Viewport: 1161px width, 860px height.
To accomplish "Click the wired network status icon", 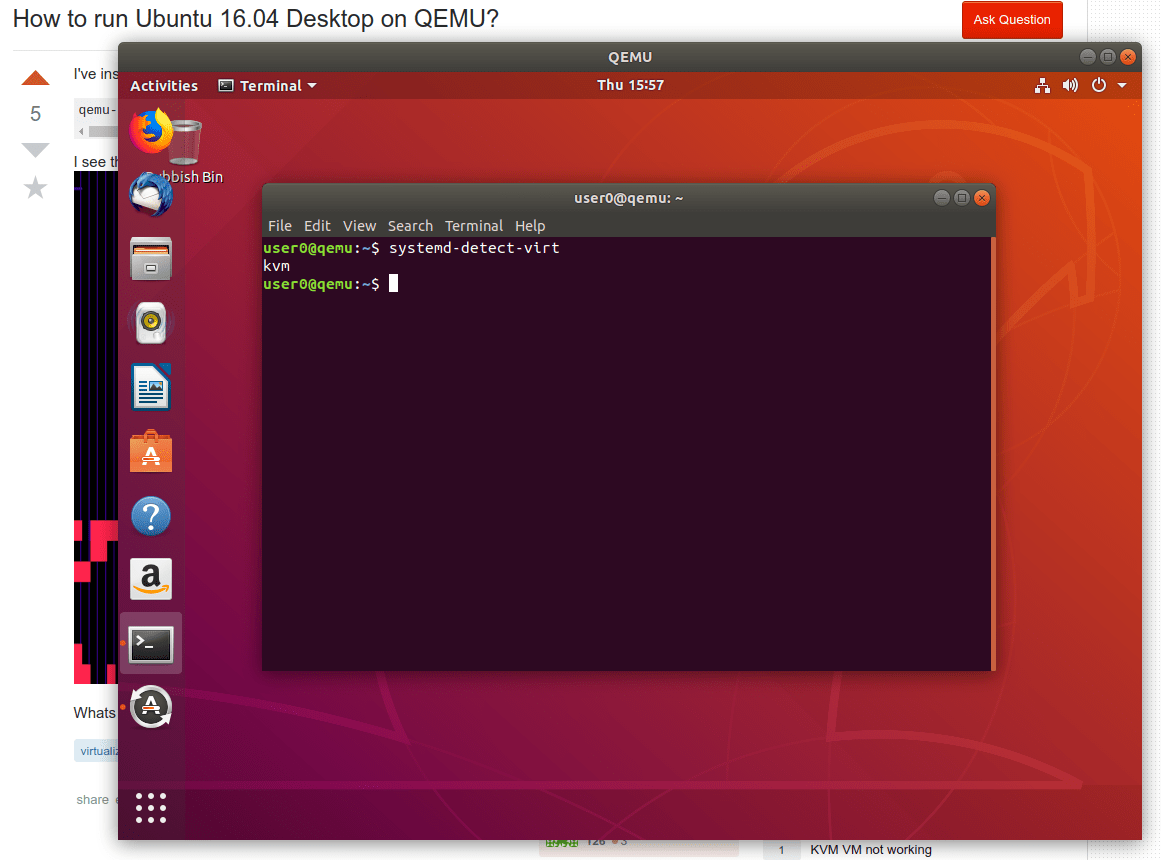I will 1042,85.
